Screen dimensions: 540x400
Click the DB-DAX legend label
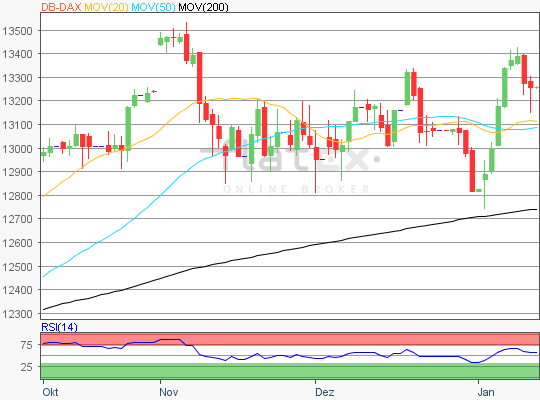[61, 7]
